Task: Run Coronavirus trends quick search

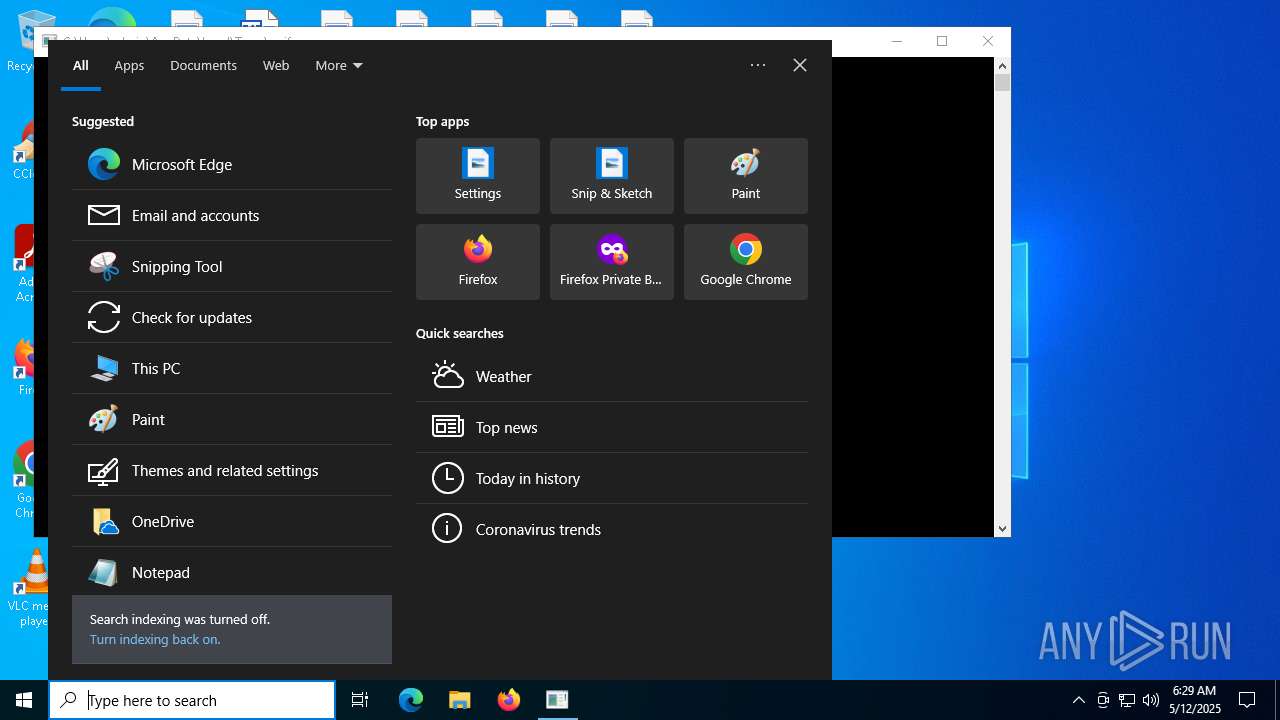Action: coord(612,529)
